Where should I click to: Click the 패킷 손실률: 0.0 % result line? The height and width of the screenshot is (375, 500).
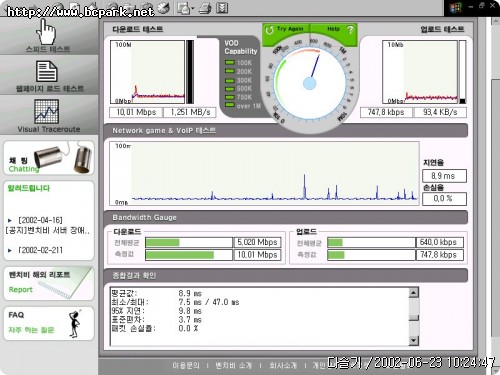click(155, 328)
